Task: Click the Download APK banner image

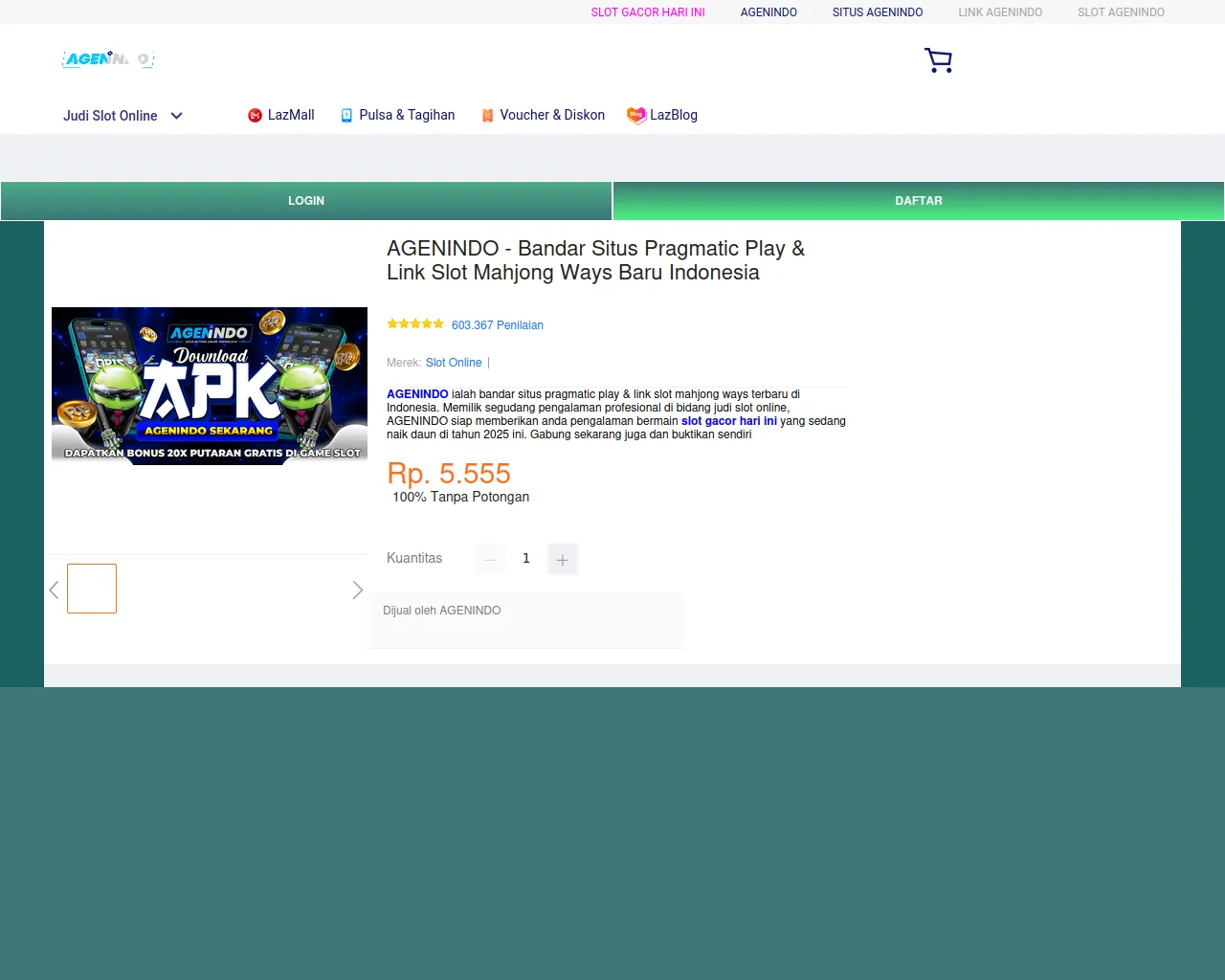Action: pos(210,386)
